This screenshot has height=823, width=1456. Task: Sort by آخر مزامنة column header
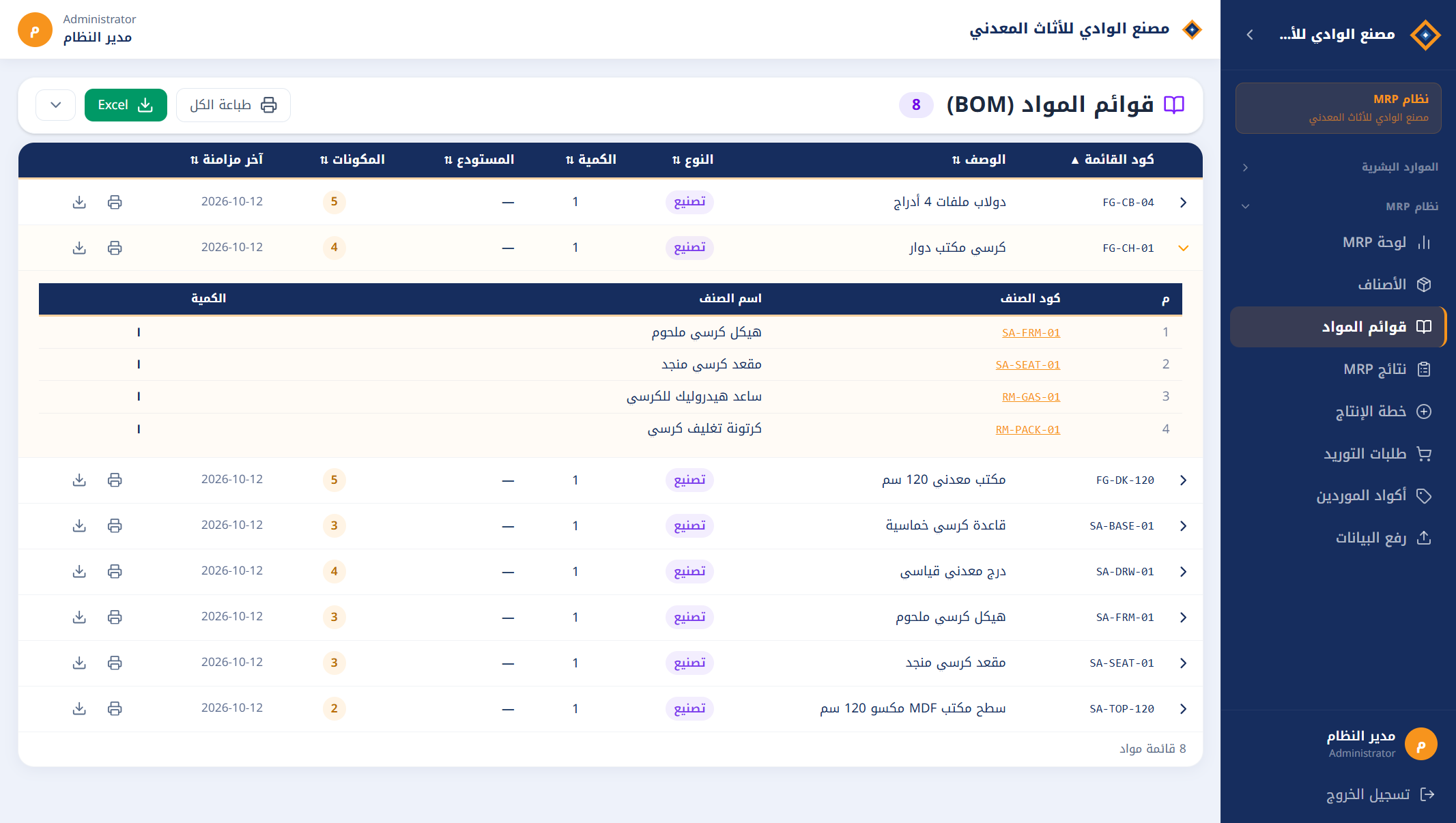click(x=227, y=160)
